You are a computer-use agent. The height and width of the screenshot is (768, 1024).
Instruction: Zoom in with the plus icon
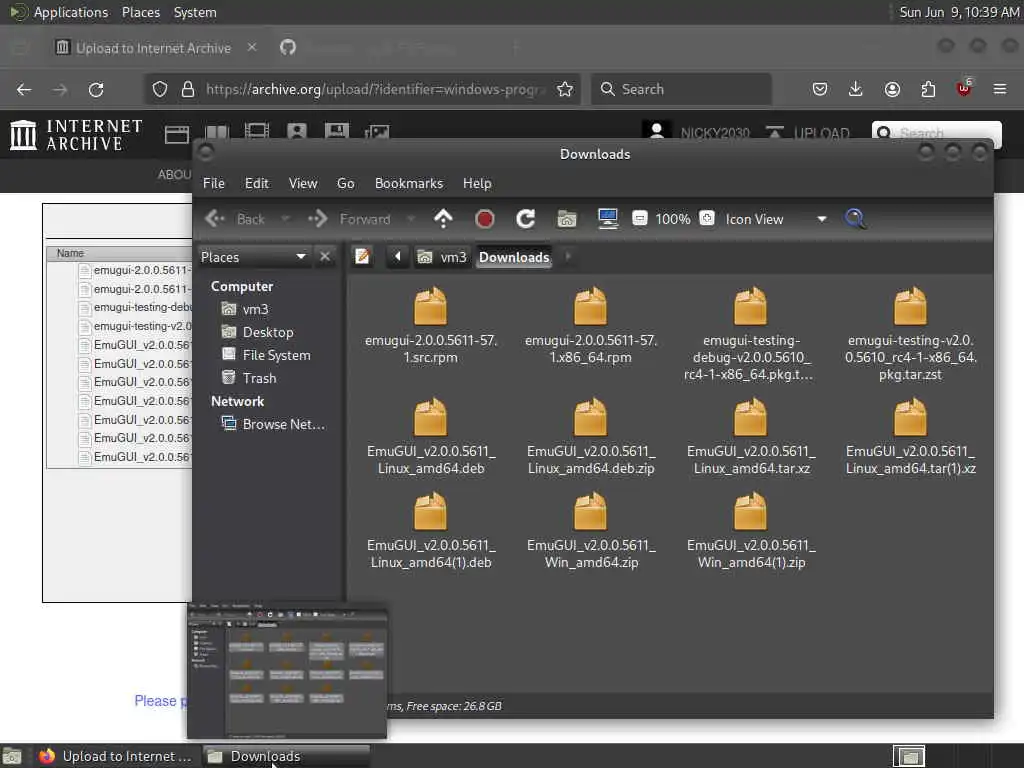707,218
